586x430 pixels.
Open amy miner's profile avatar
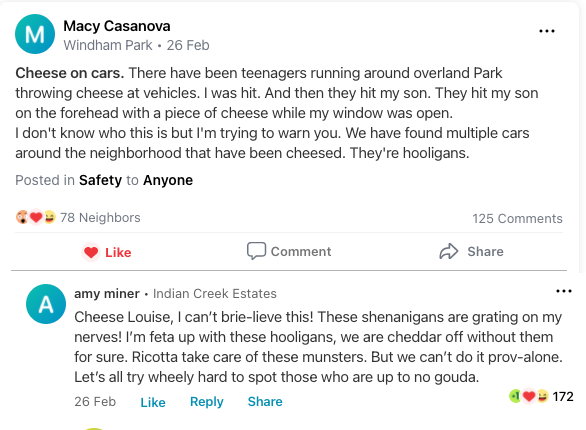pos(46,304)
